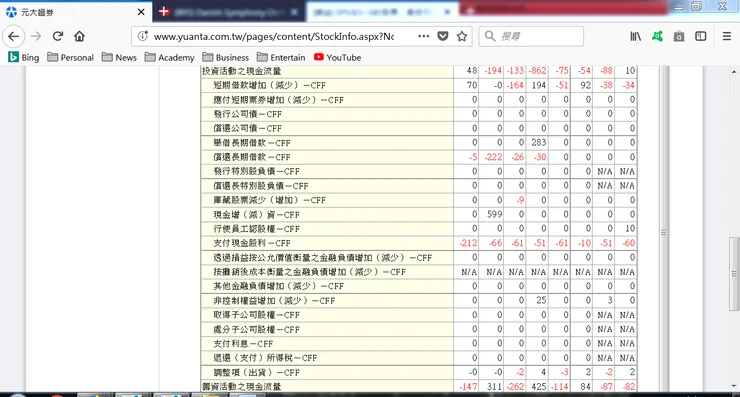
Task: Open the browser home page
Action: (79, 36)
